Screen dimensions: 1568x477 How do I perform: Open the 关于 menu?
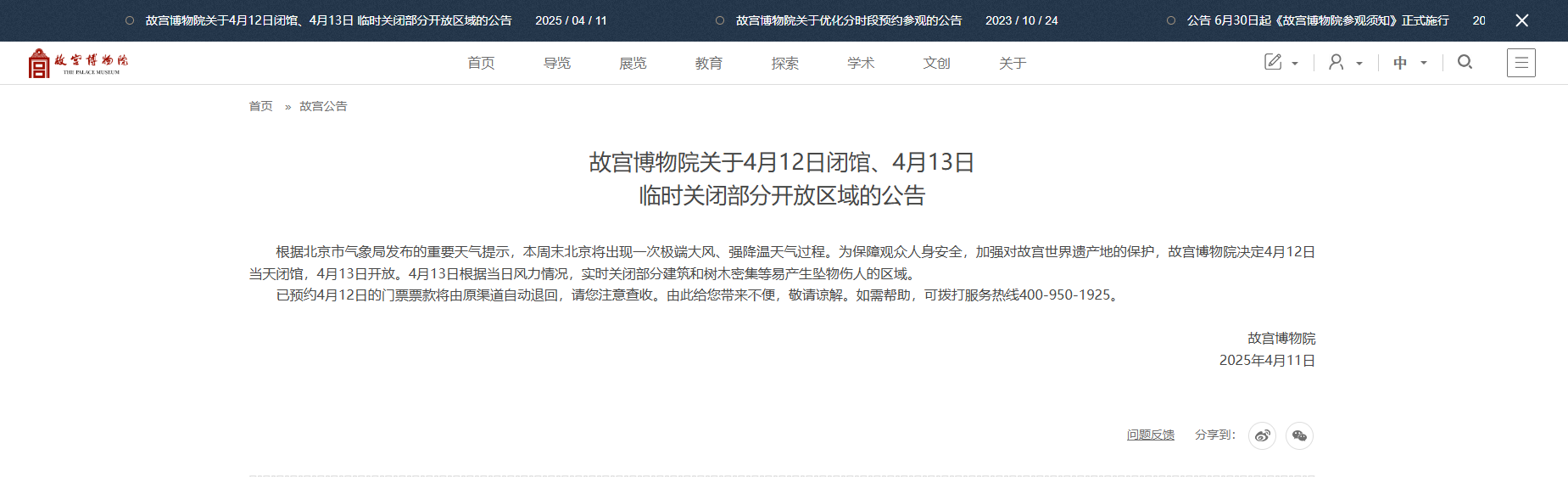pyautogui.click(x=1013, y=63)
